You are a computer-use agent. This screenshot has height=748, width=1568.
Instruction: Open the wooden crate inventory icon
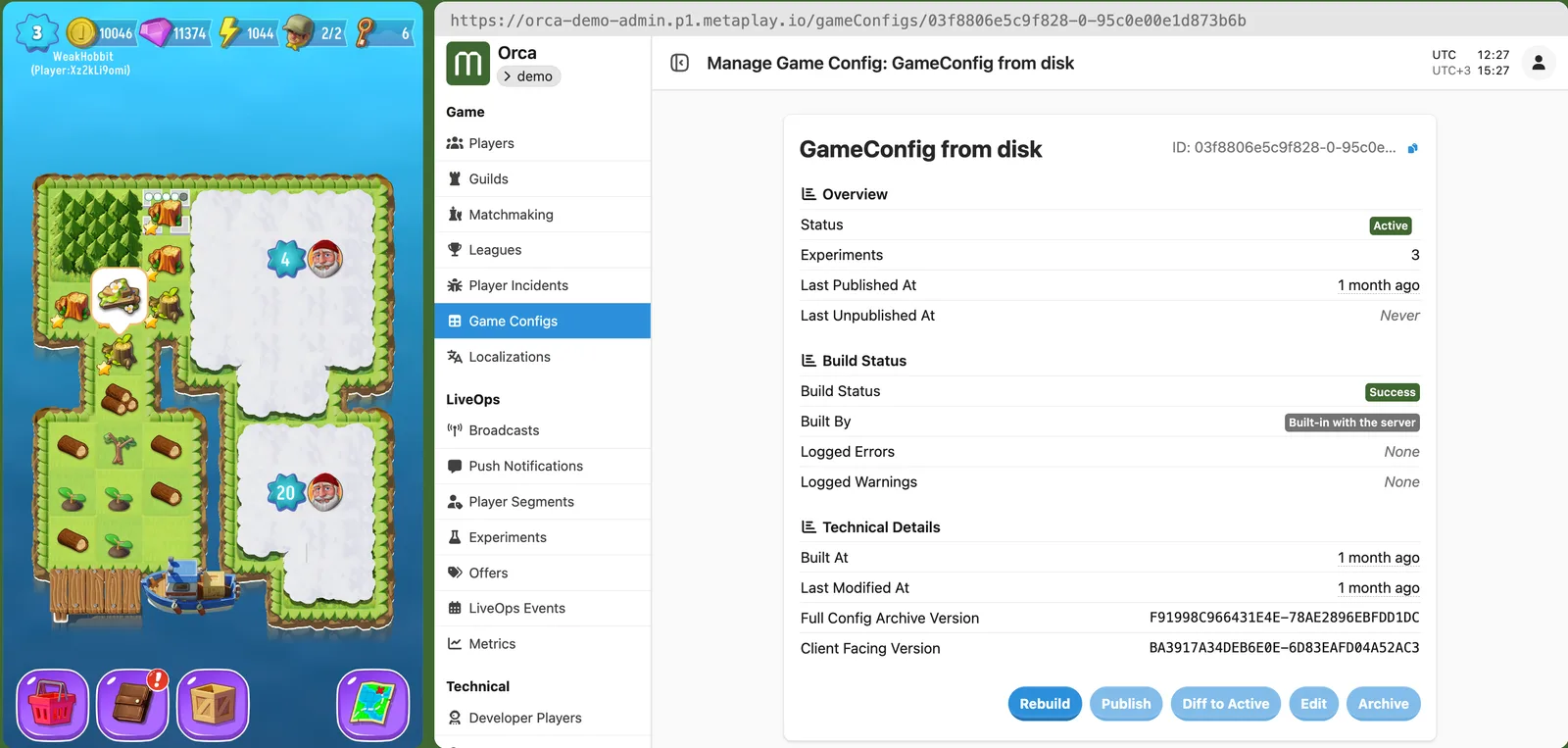(213, 705)
